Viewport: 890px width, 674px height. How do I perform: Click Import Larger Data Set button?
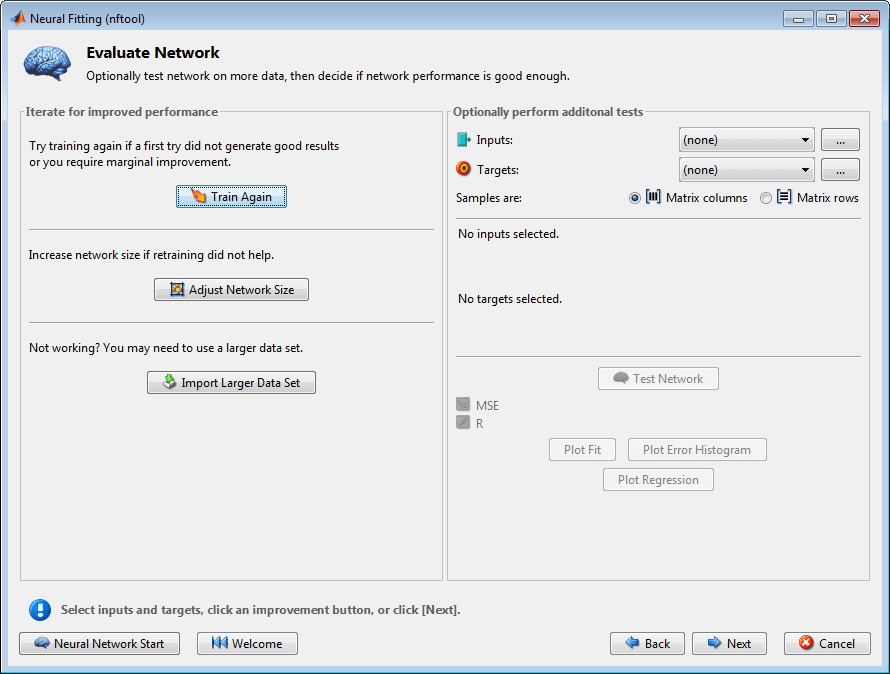[x=231, y=383]
